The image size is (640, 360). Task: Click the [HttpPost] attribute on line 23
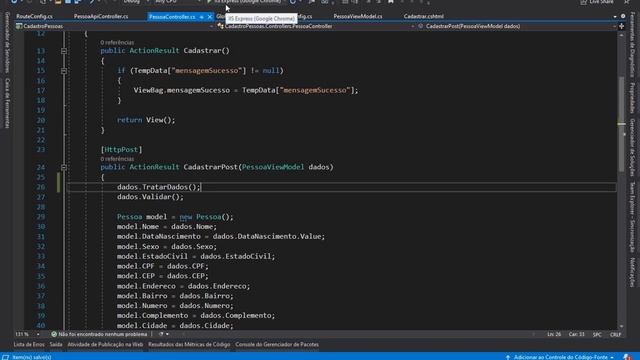(121, 150)
